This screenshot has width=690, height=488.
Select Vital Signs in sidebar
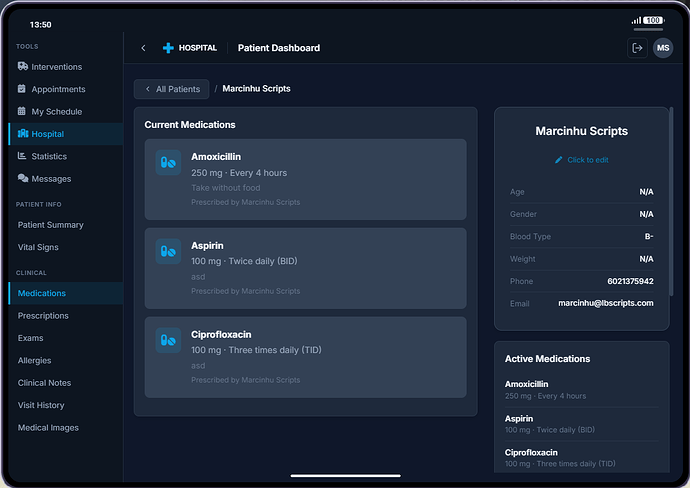point(38,247)
